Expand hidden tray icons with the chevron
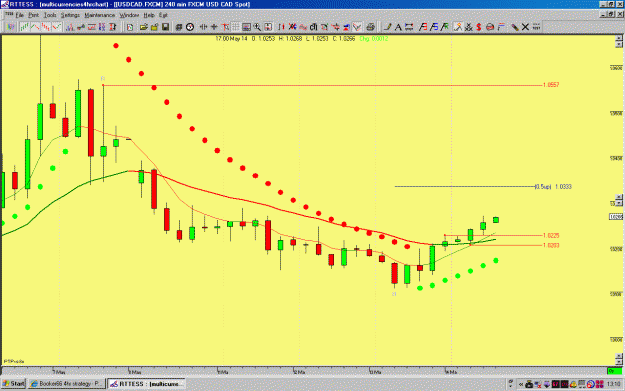Viewport: 625px width, 391px height. pyautogui.click(x=520, y=384)
